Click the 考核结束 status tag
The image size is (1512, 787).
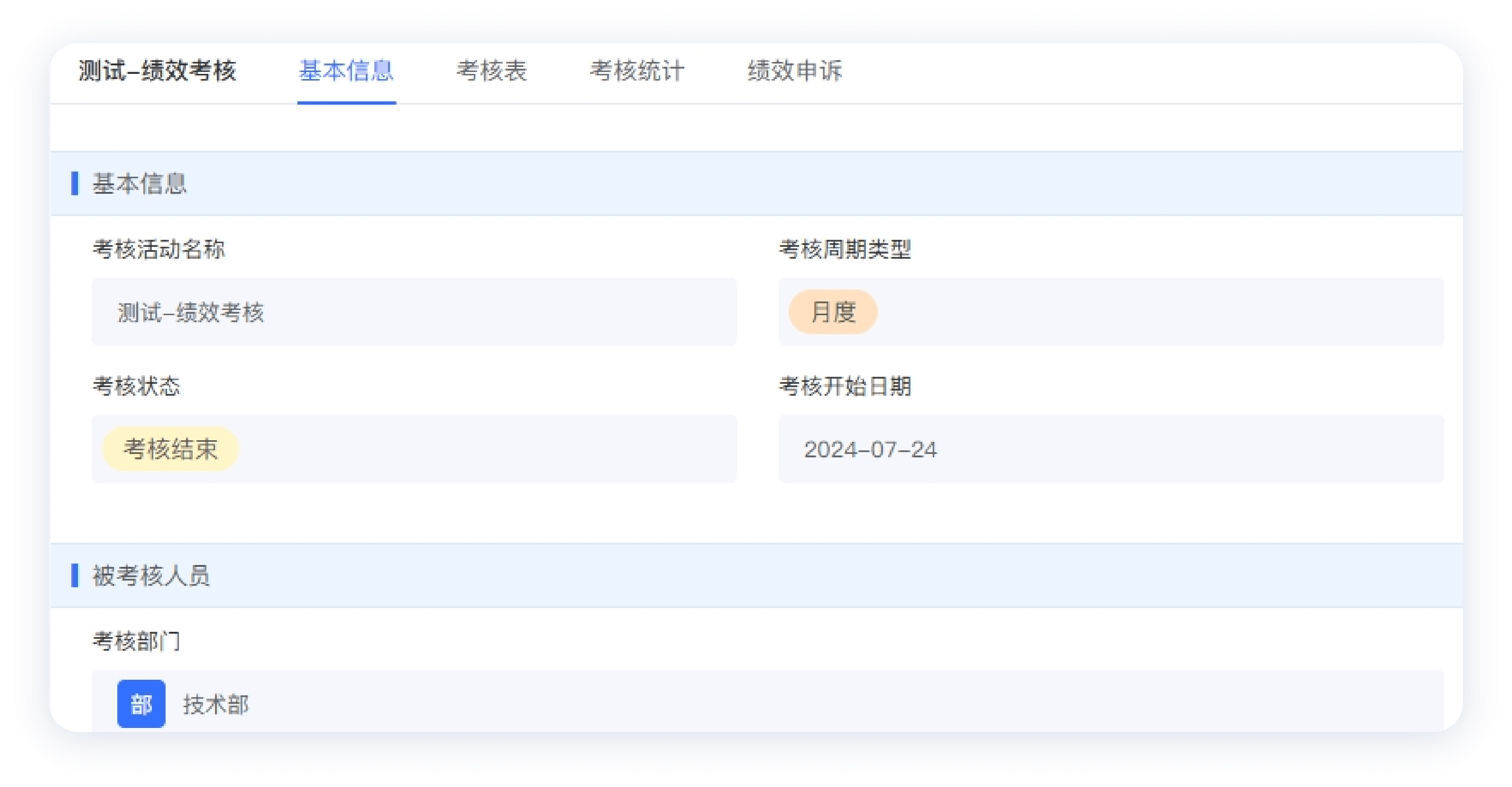point(171,449)
